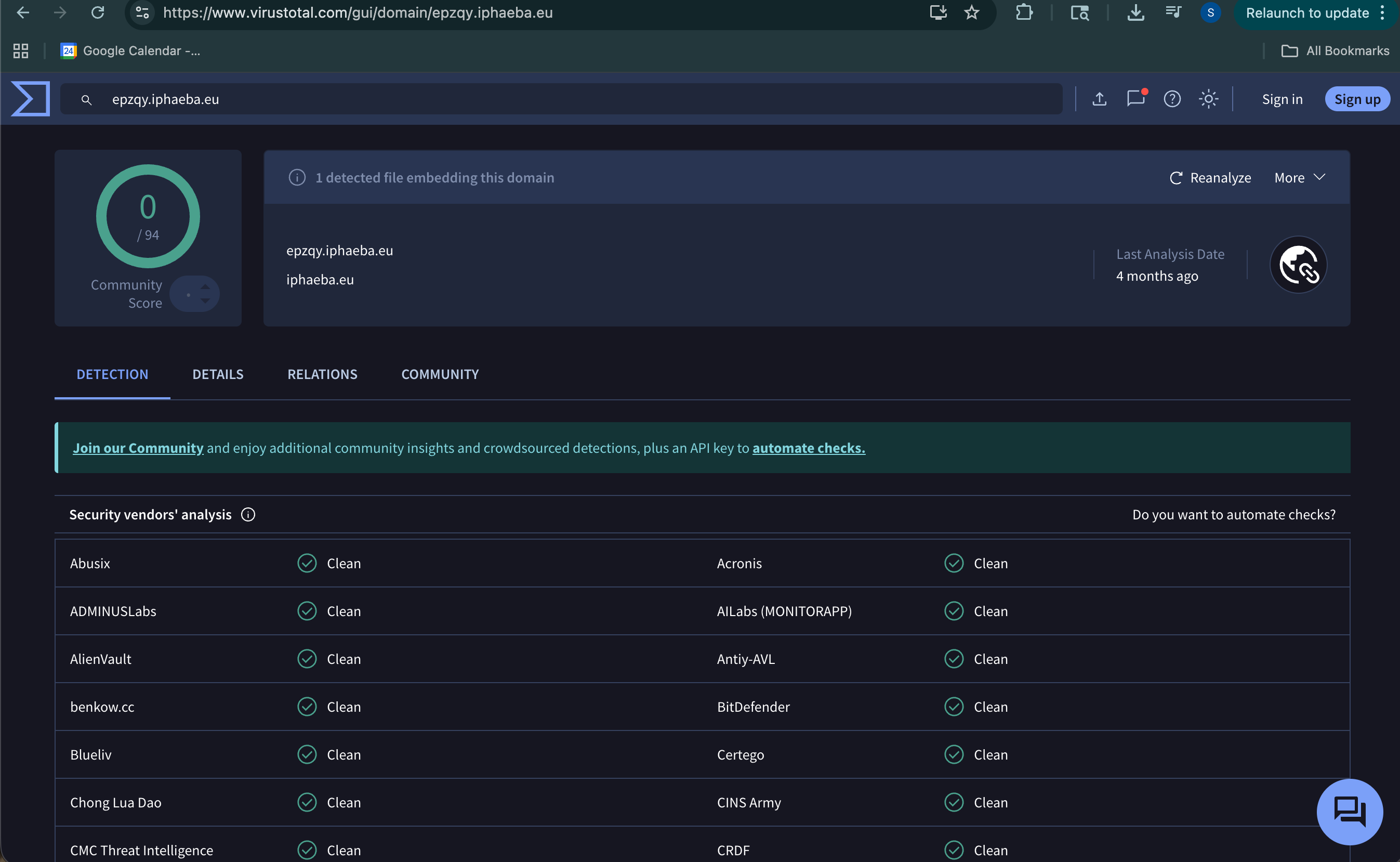Toggle light theme via sun icon

click(1208, 99)
